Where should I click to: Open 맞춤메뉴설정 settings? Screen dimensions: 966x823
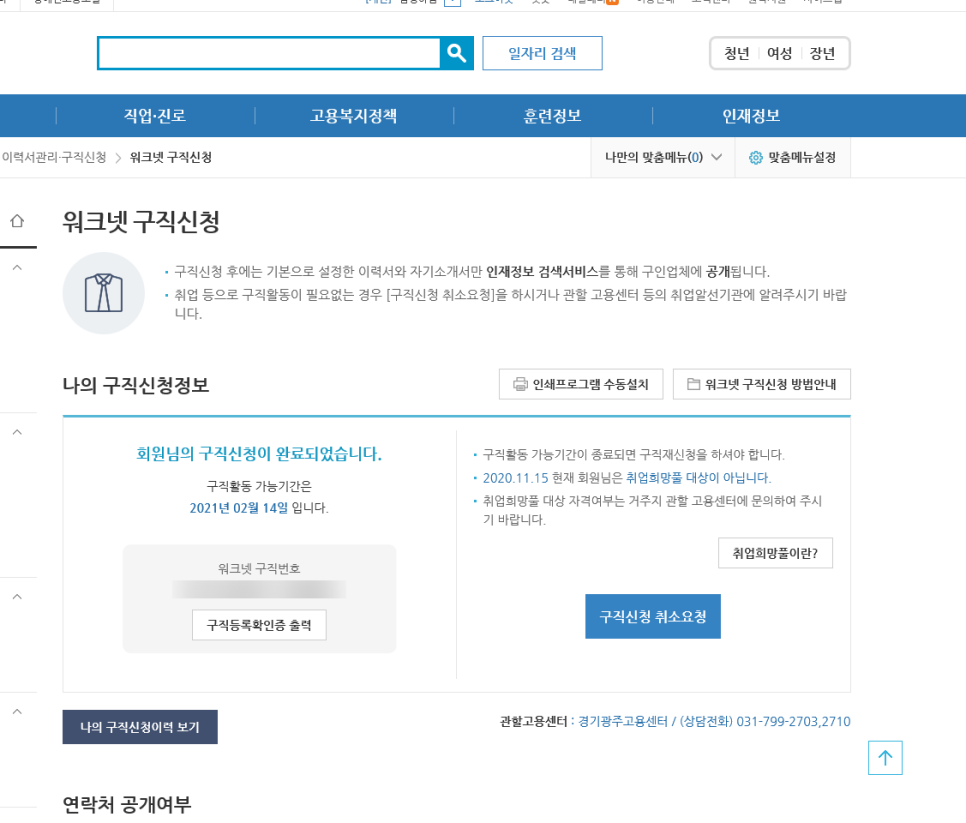coord(792,158)
